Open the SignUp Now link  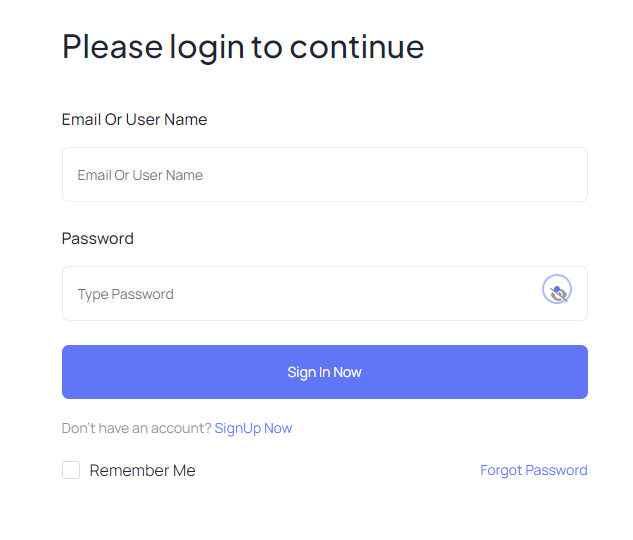click(253, 428)
